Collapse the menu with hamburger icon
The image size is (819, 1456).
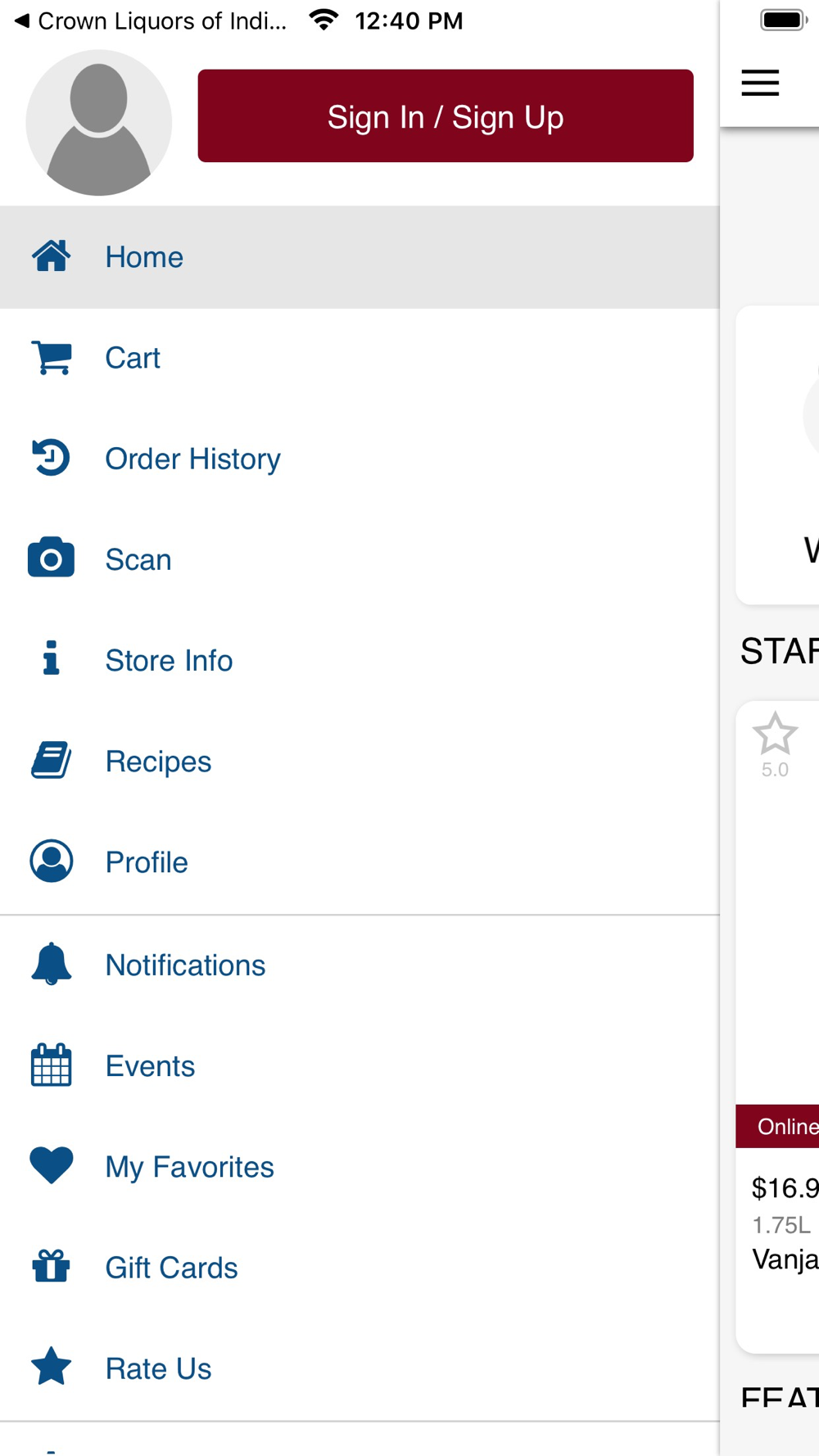coord(760,83)
